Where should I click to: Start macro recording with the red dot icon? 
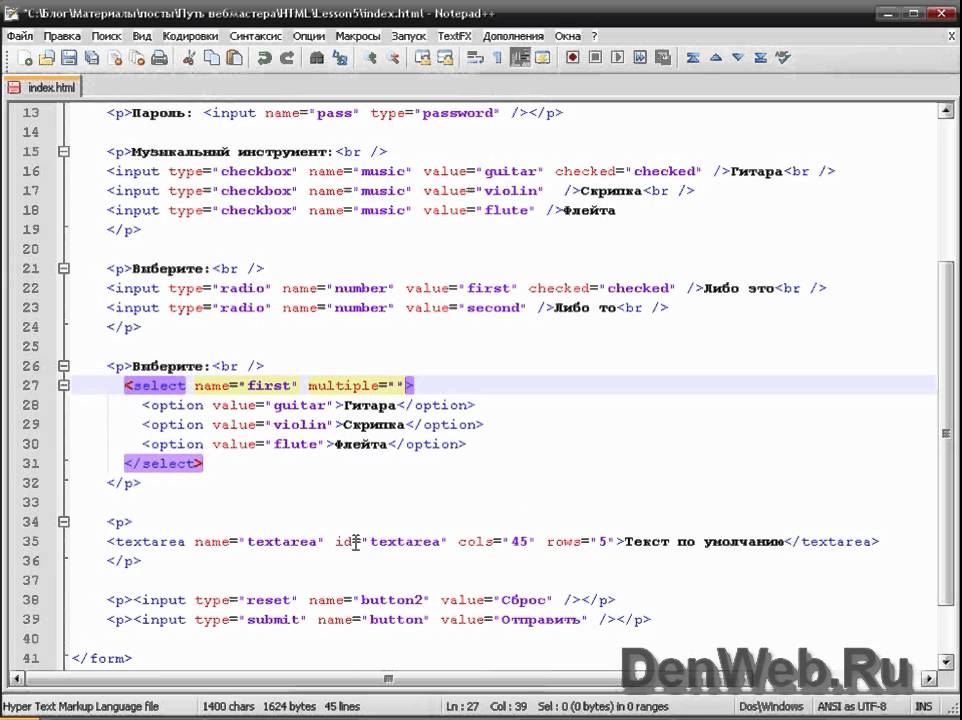tap(573, 58)
